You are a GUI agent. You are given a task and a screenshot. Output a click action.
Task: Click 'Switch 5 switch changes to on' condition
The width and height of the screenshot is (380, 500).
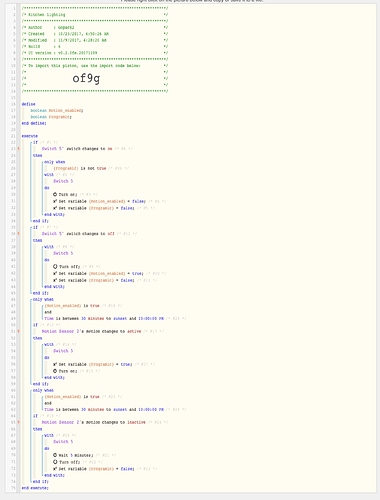pyautogui.click(x=77, y=149)
